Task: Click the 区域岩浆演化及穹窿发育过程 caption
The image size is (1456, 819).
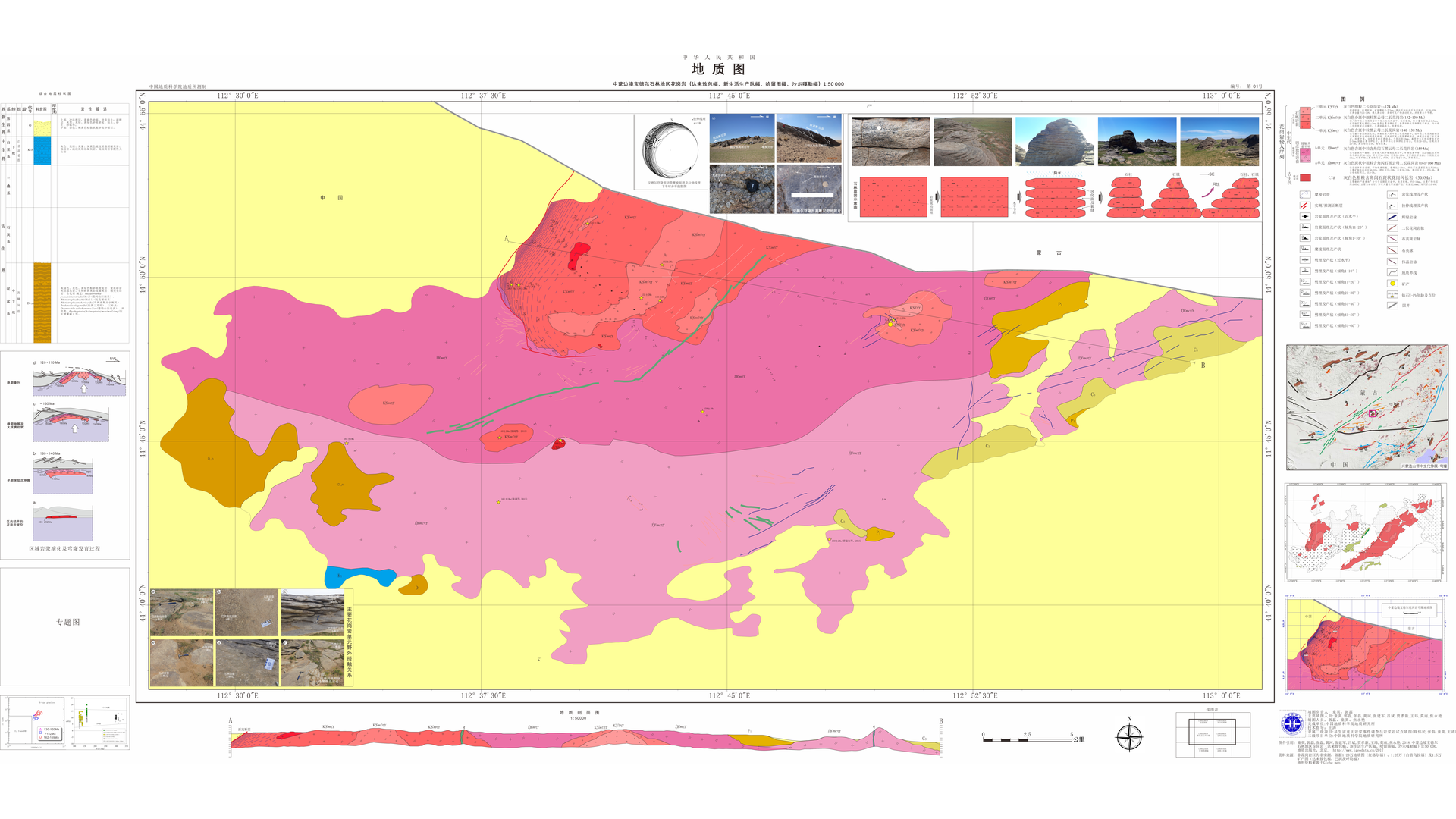Action: [x=64, y=549]
